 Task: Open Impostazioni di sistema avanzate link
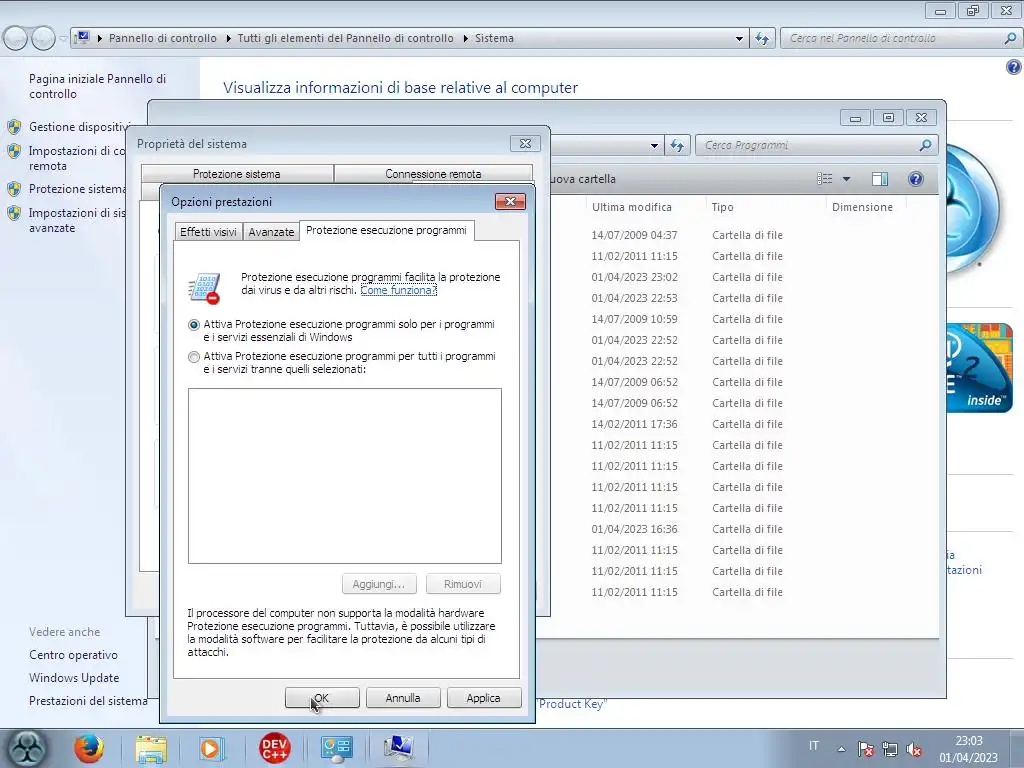[77, 220]
